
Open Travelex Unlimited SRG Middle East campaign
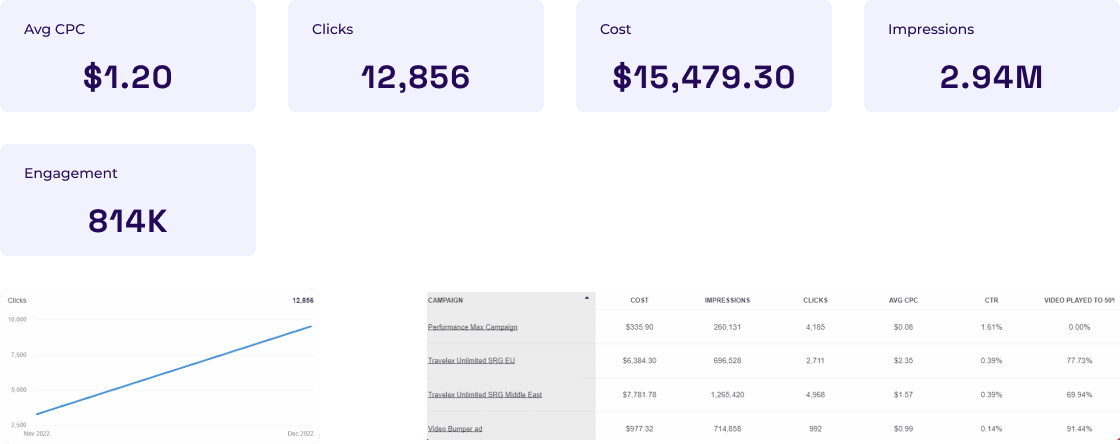point(485,395)
